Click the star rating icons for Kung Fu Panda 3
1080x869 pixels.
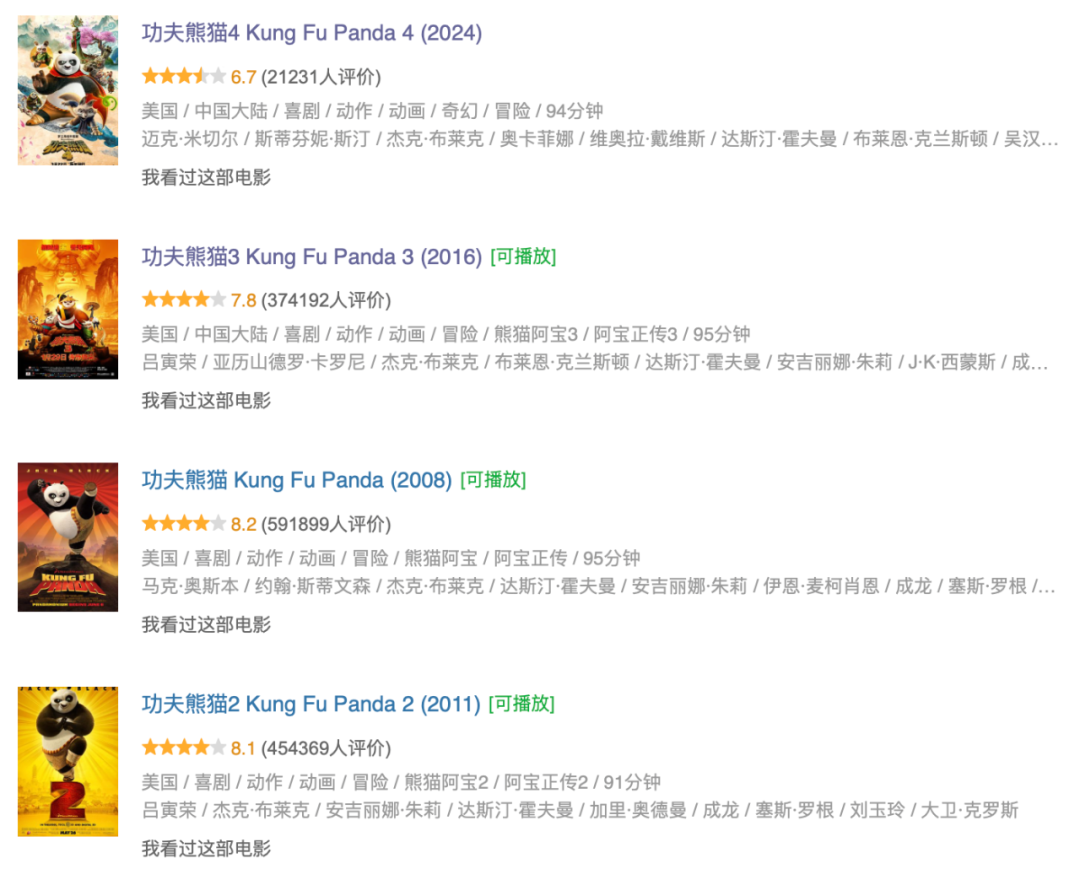pos(184,299)
